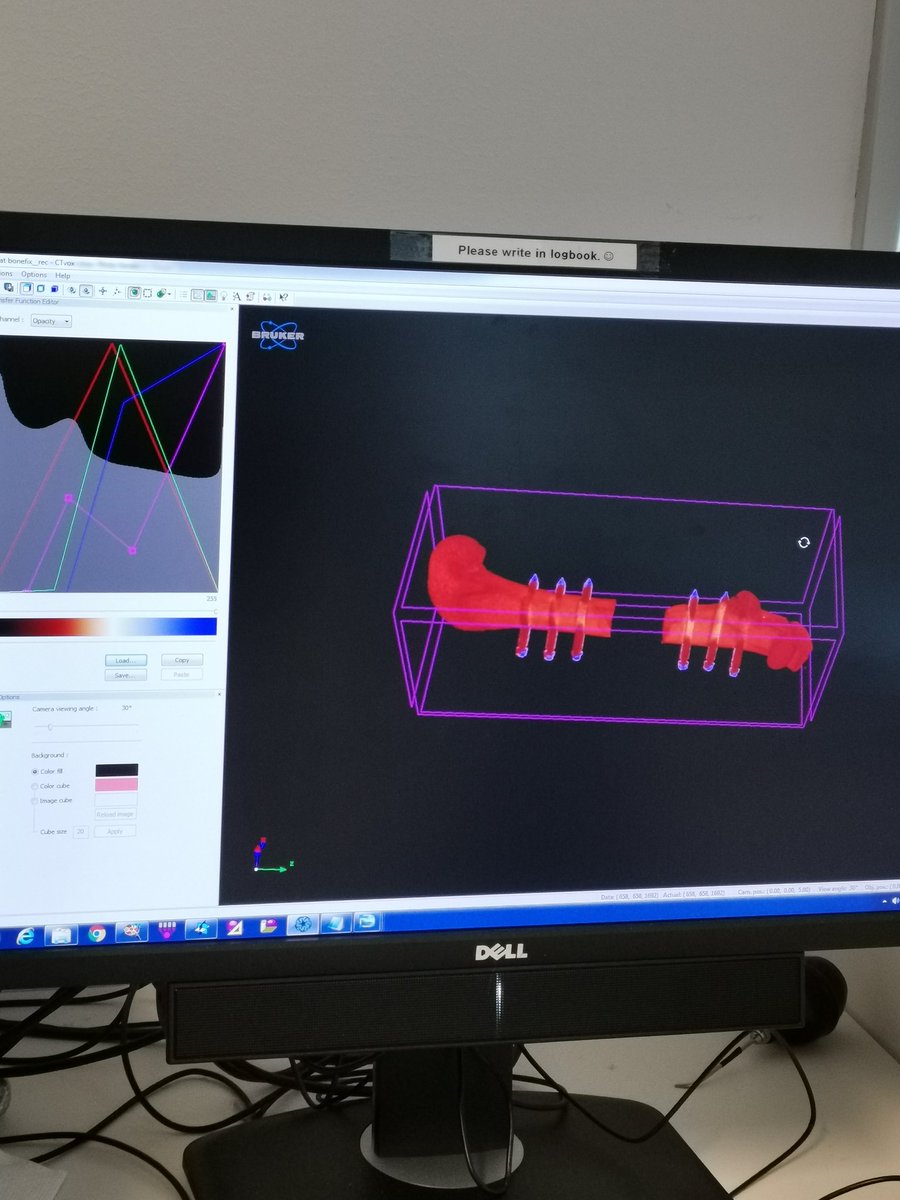Click the dashed square selection icon in toolbar
Screen dimensions: 900x1200
(147, 293)
